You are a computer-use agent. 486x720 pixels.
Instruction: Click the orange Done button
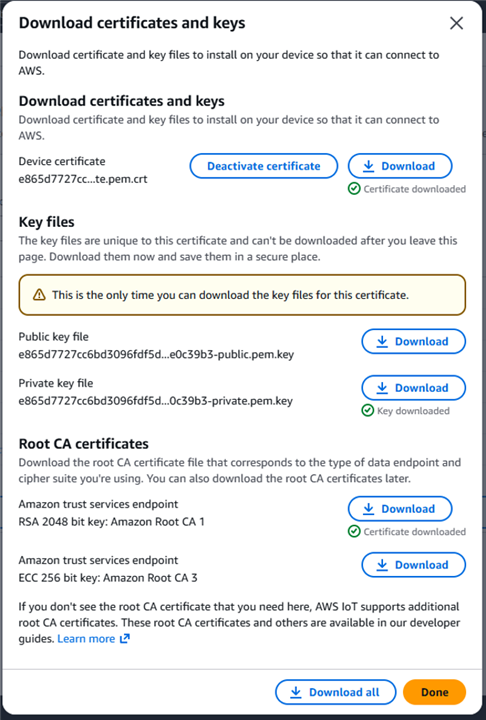click(x=435, y=692)
